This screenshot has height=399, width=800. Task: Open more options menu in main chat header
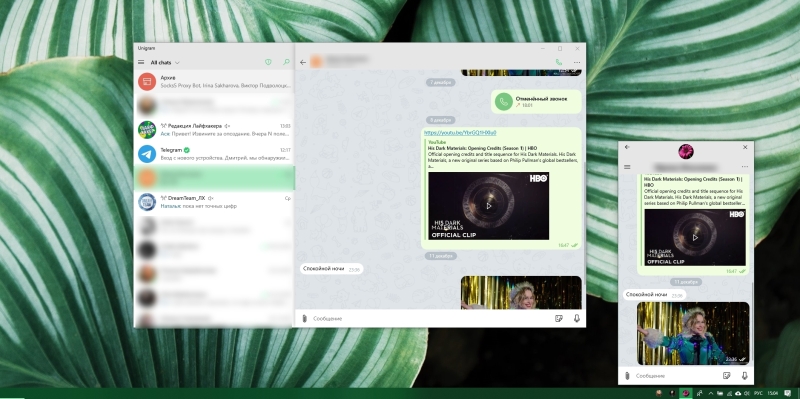[577, 62]
